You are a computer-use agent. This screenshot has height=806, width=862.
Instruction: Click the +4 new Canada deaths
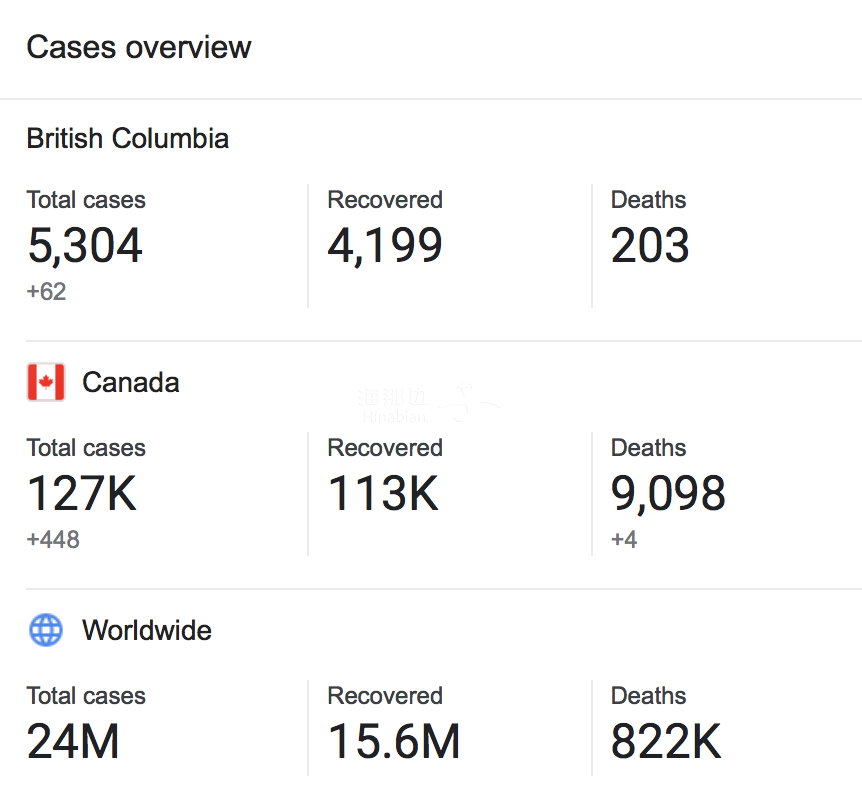tap(624, 539)
